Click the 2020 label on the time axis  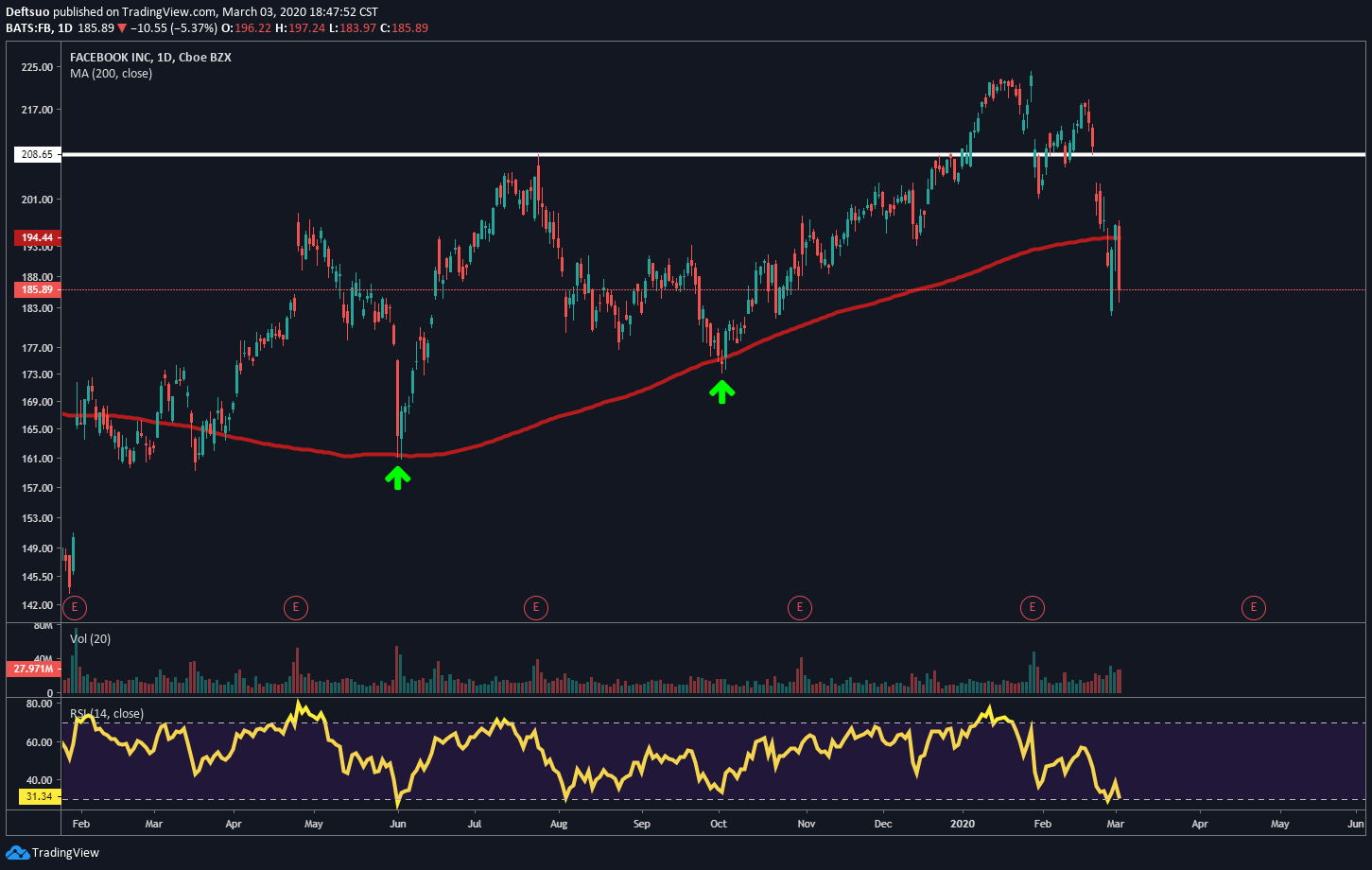click(963, 825)
